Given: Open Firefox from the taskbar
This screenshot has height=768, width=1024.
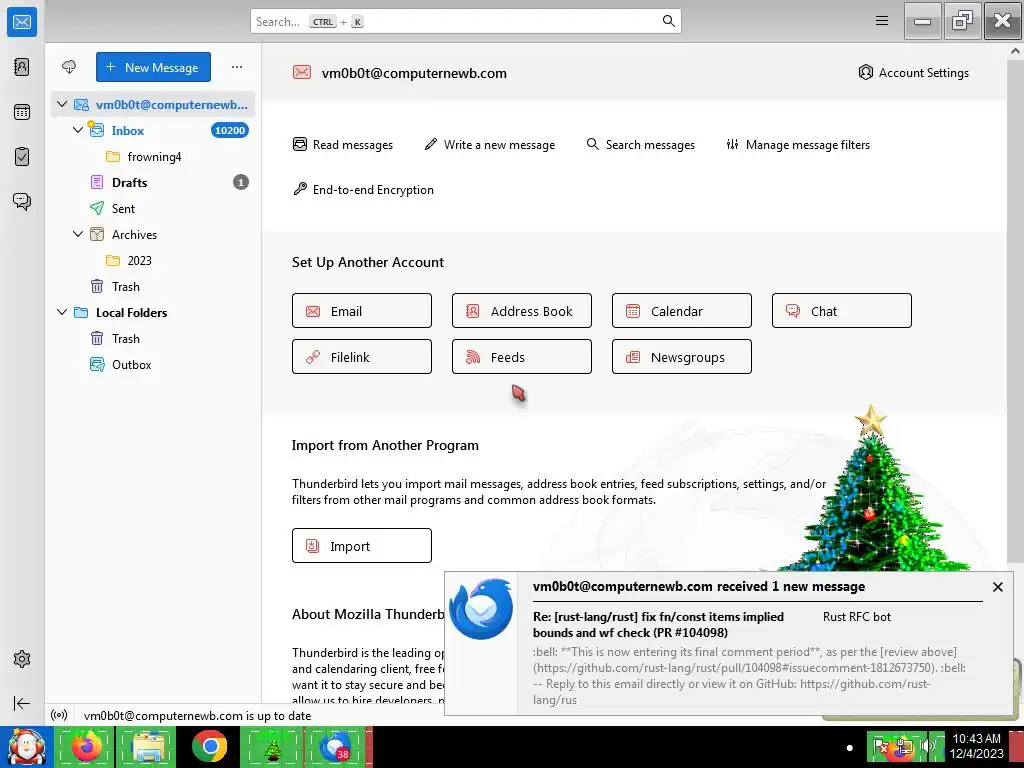Looking at the screenshot, I should coord(86,746).
